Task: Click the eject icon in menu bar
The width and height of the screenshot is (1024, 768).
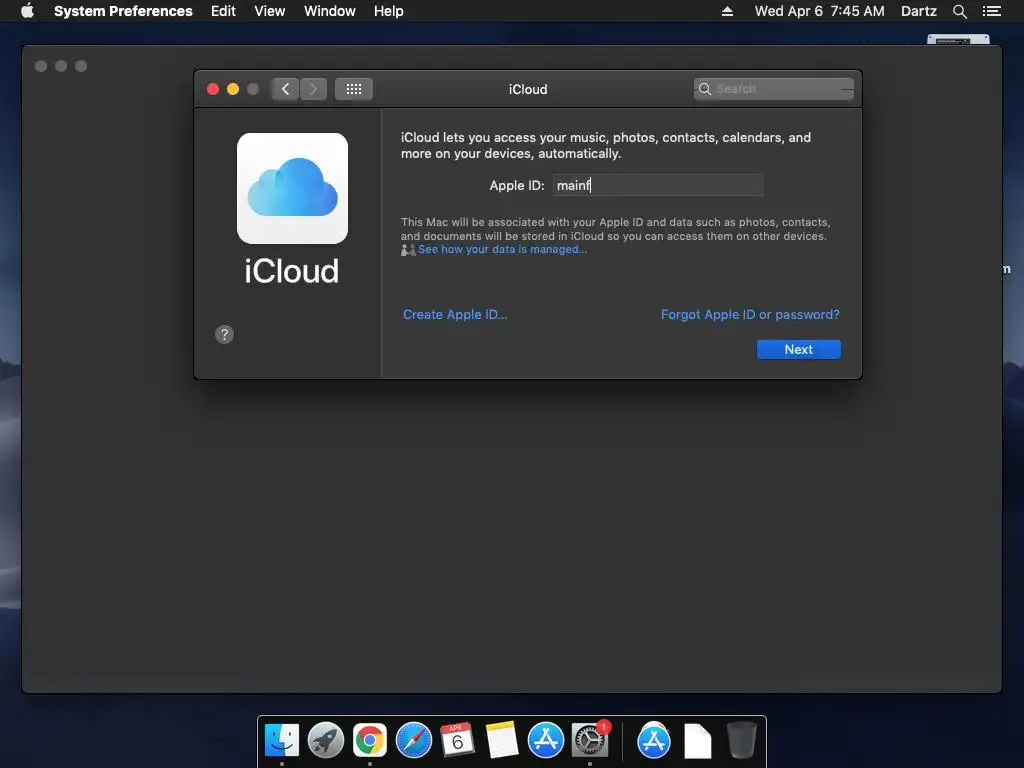Action: point(727,11)
